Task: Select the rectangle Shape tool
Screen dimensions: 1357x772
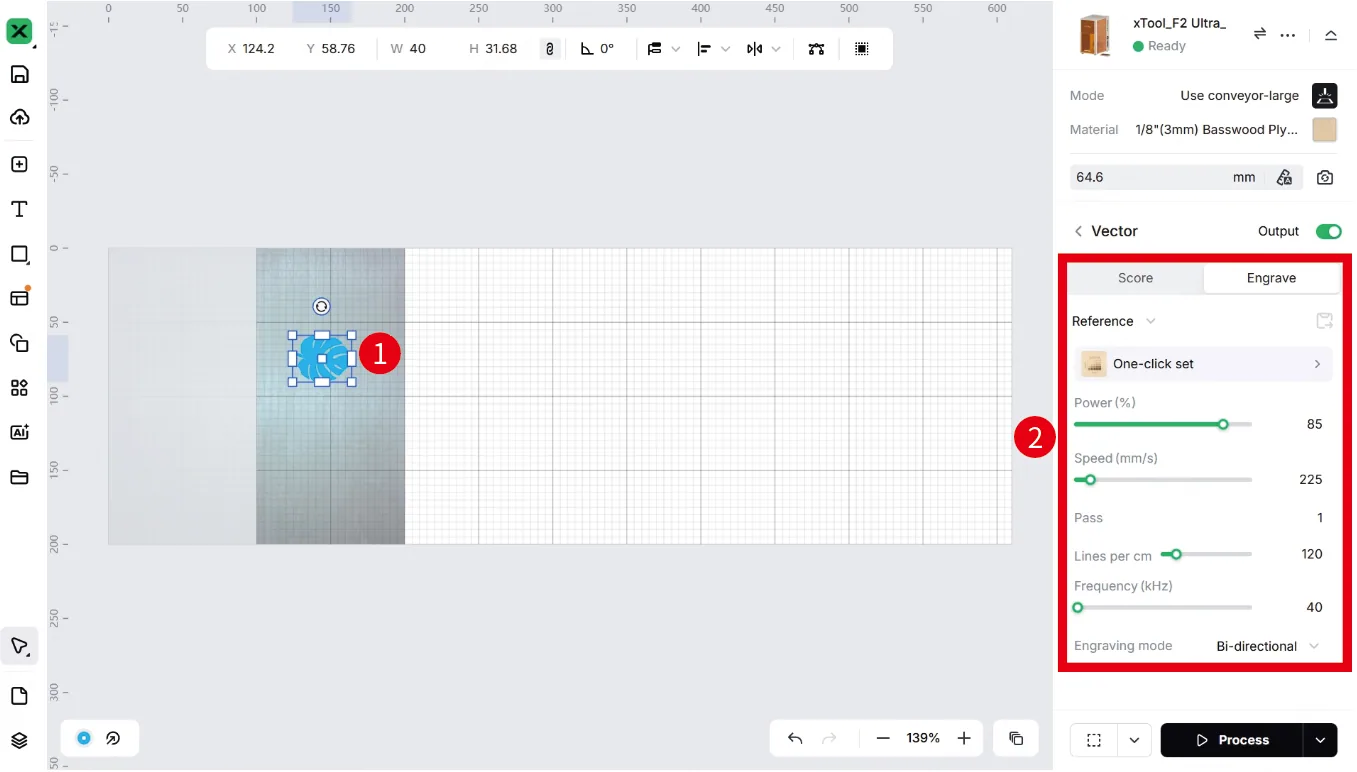Action: coord(19,254)
